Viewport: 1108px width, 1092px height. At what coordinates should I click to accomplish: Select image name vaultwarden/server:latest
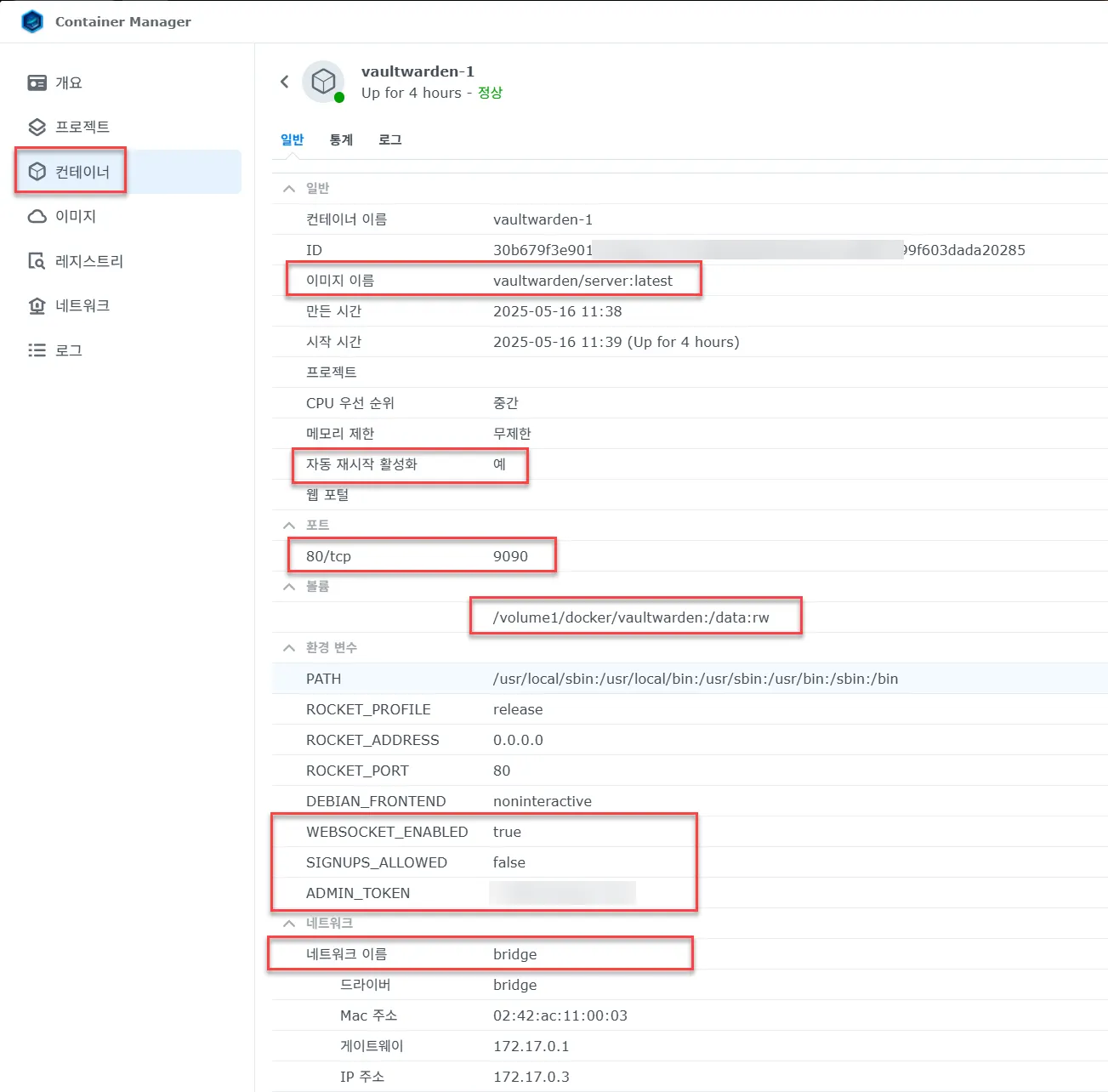(582, 281)
